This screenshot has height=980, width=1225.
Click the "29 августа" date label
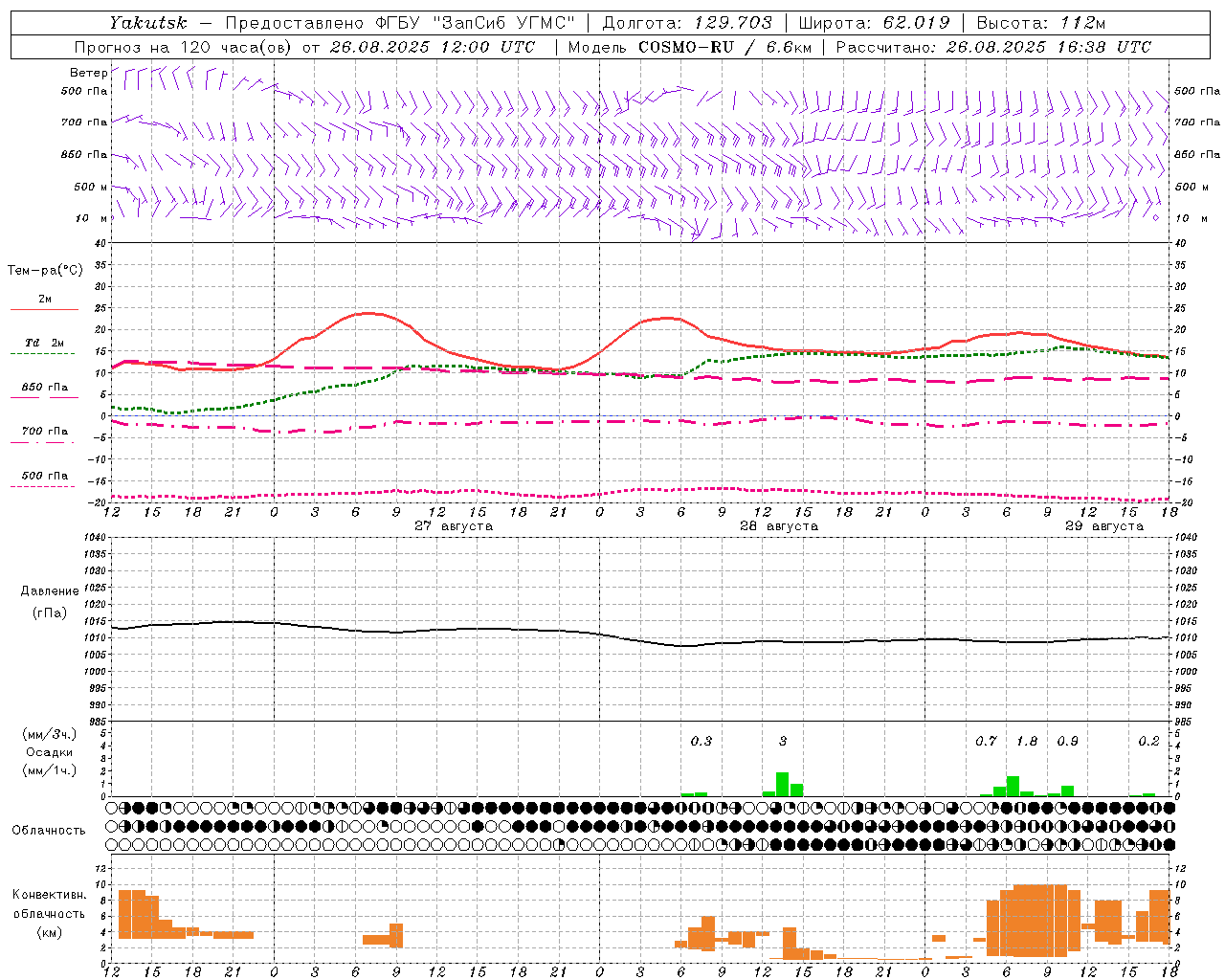coord(1103,526)
